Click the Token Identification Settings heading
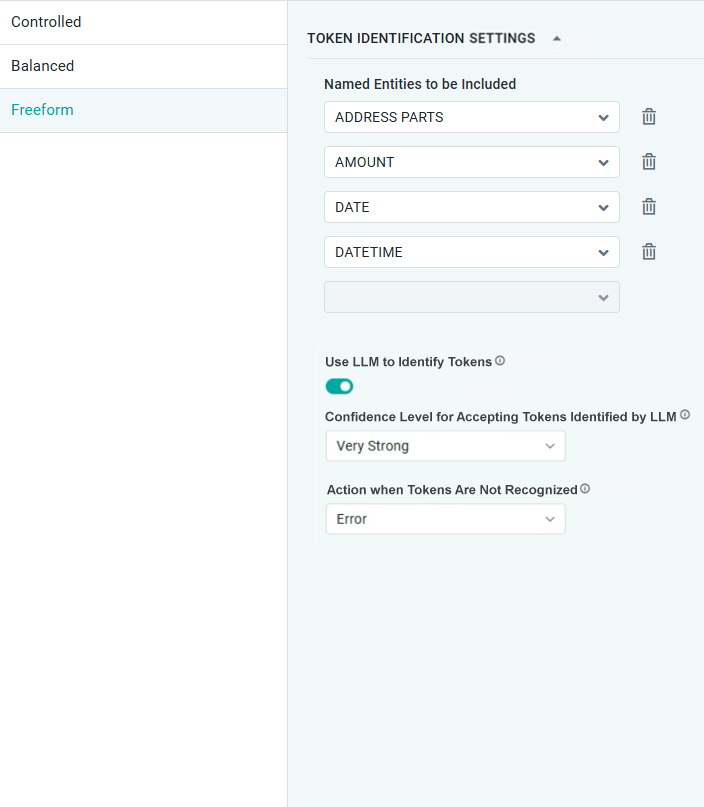This screenshot has width=704, height=807. pos(421,39)
